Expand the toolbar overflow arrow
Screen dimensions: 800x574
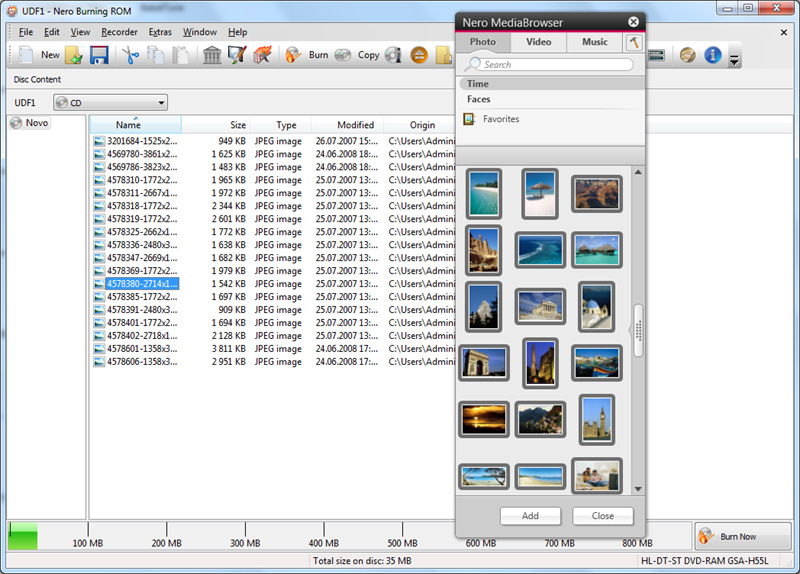[734, 59]
